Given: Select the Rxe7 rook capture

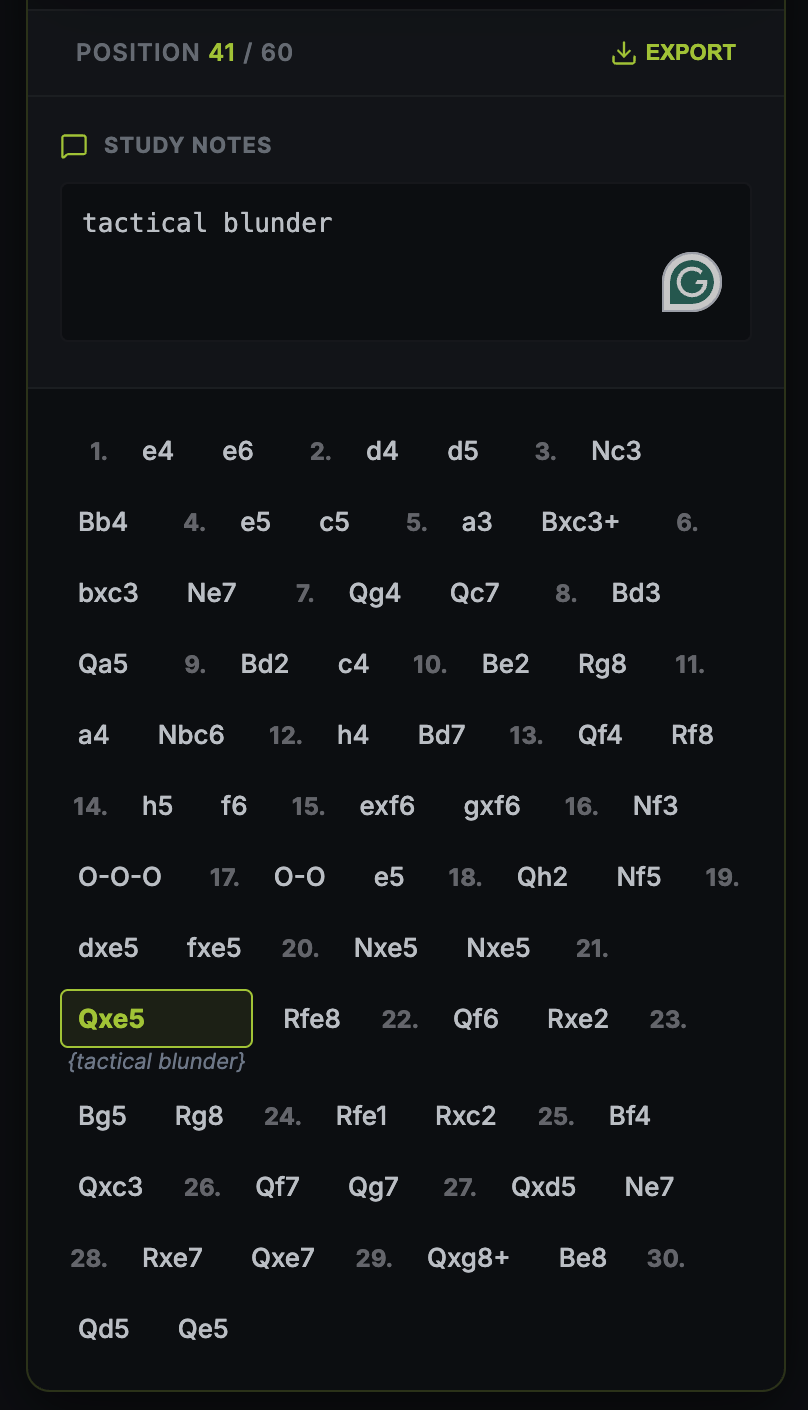Looking at the screenshot, I should coord(171,1258).
